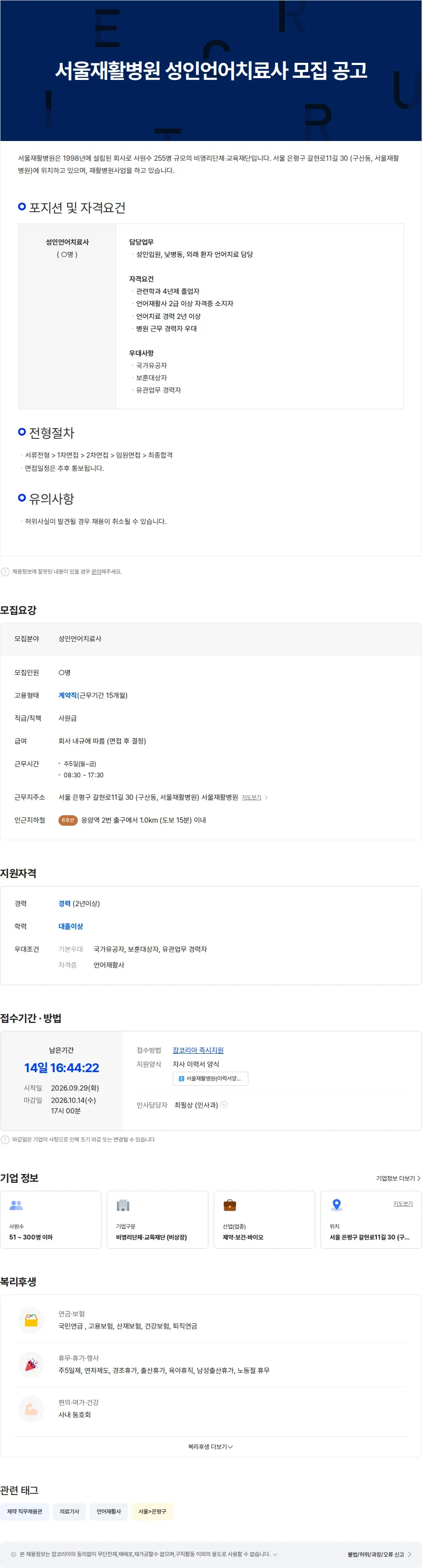Screen dimensions: 422x1568
Task: Click the 서울재활병원 성인언어치료사 모집 공고 title
Action: 211,71
